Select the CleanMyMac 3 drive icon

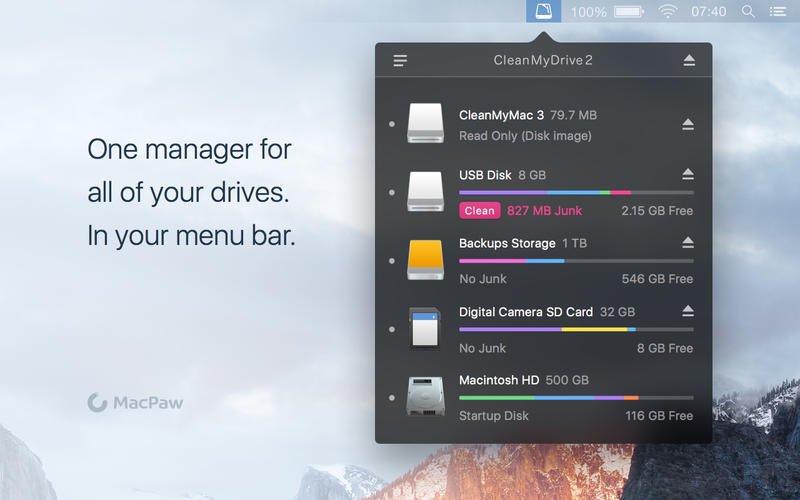426,123
